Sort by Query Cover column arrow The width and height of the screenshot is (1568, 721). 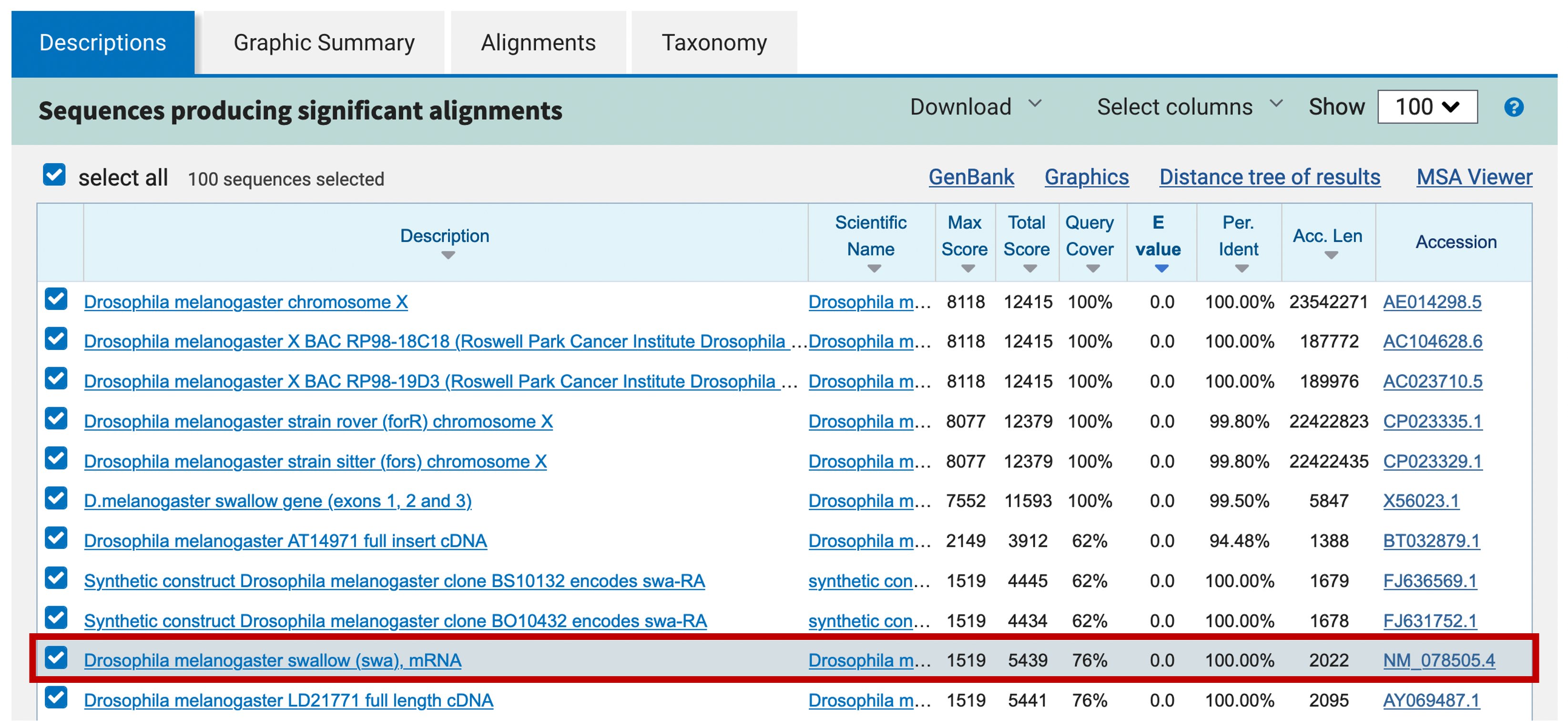1093,268
